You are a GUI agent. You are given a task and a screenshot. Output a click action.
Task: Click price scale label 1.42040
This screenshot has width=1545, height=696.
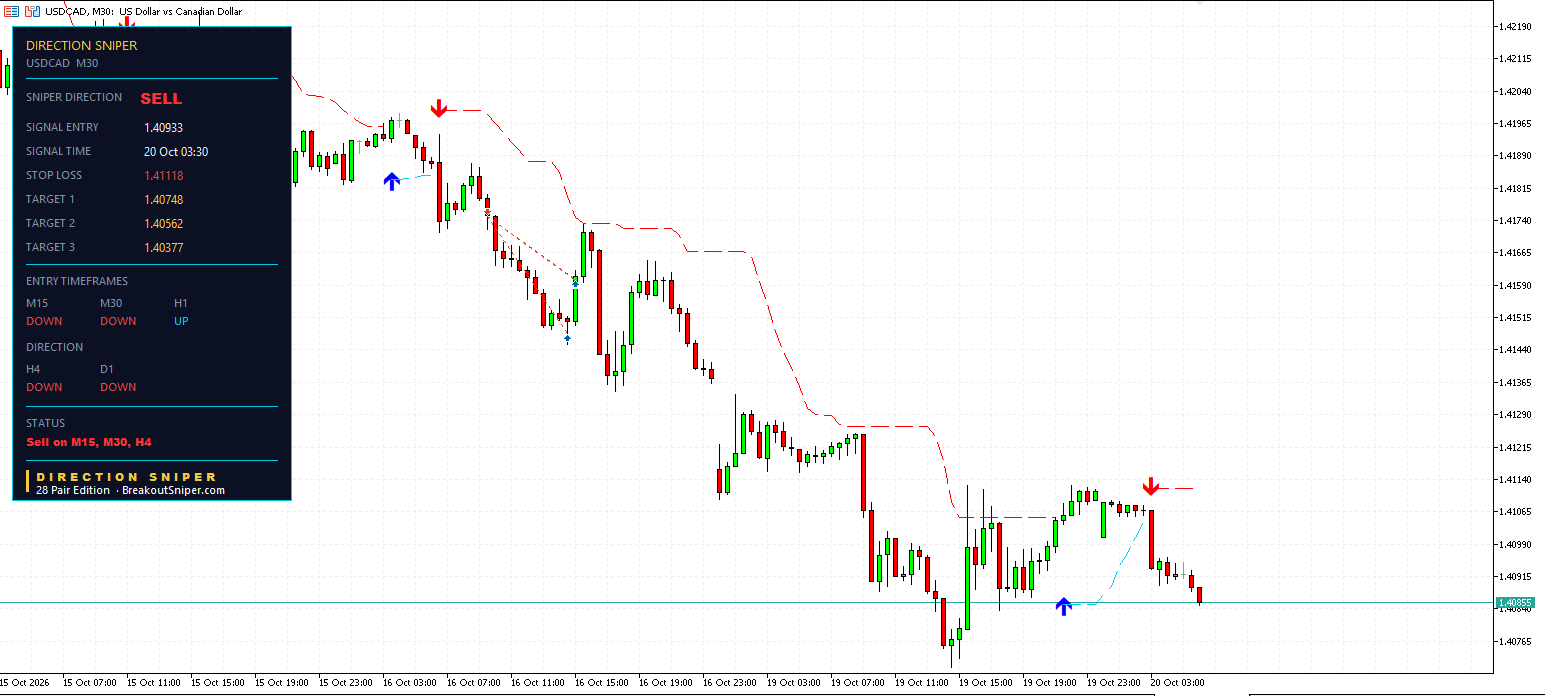pos(1517,92)
